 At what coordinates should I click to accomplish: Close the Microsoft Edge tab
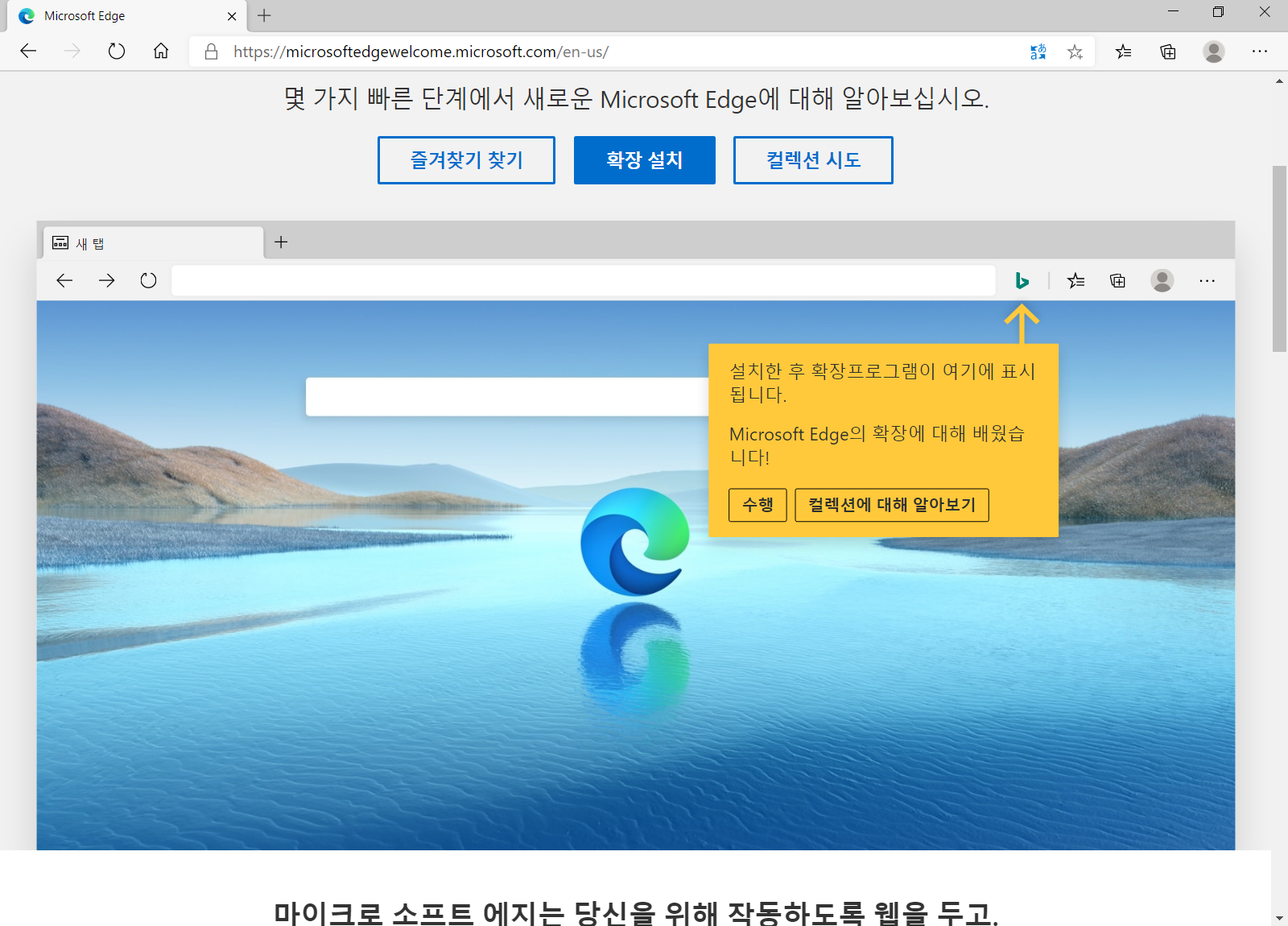pos(232,16)
